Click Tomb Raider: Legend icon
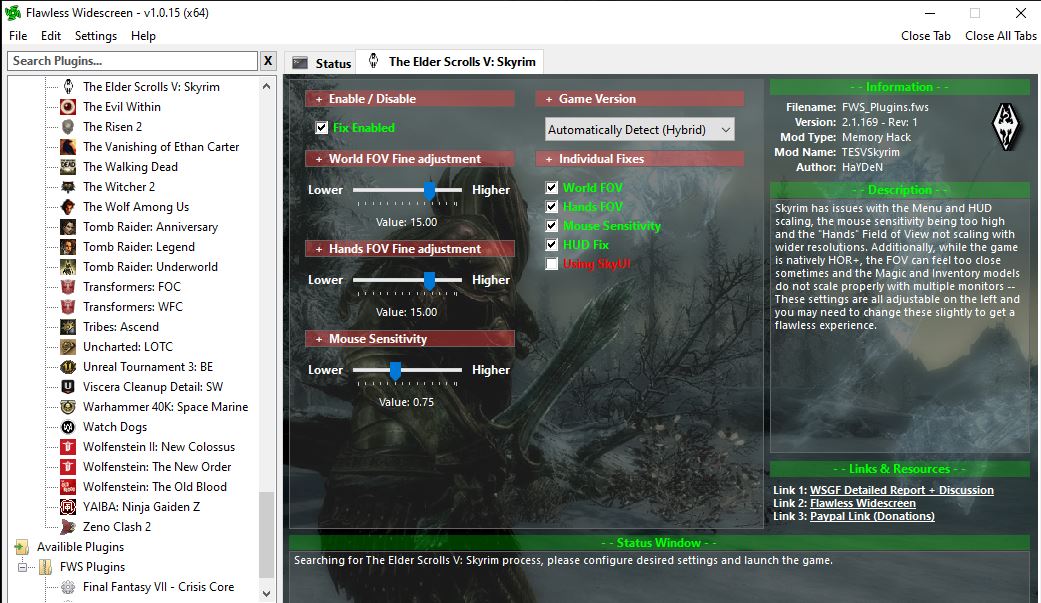Image resolution: width=1041 pixels, height=603 pixels. 68,246
